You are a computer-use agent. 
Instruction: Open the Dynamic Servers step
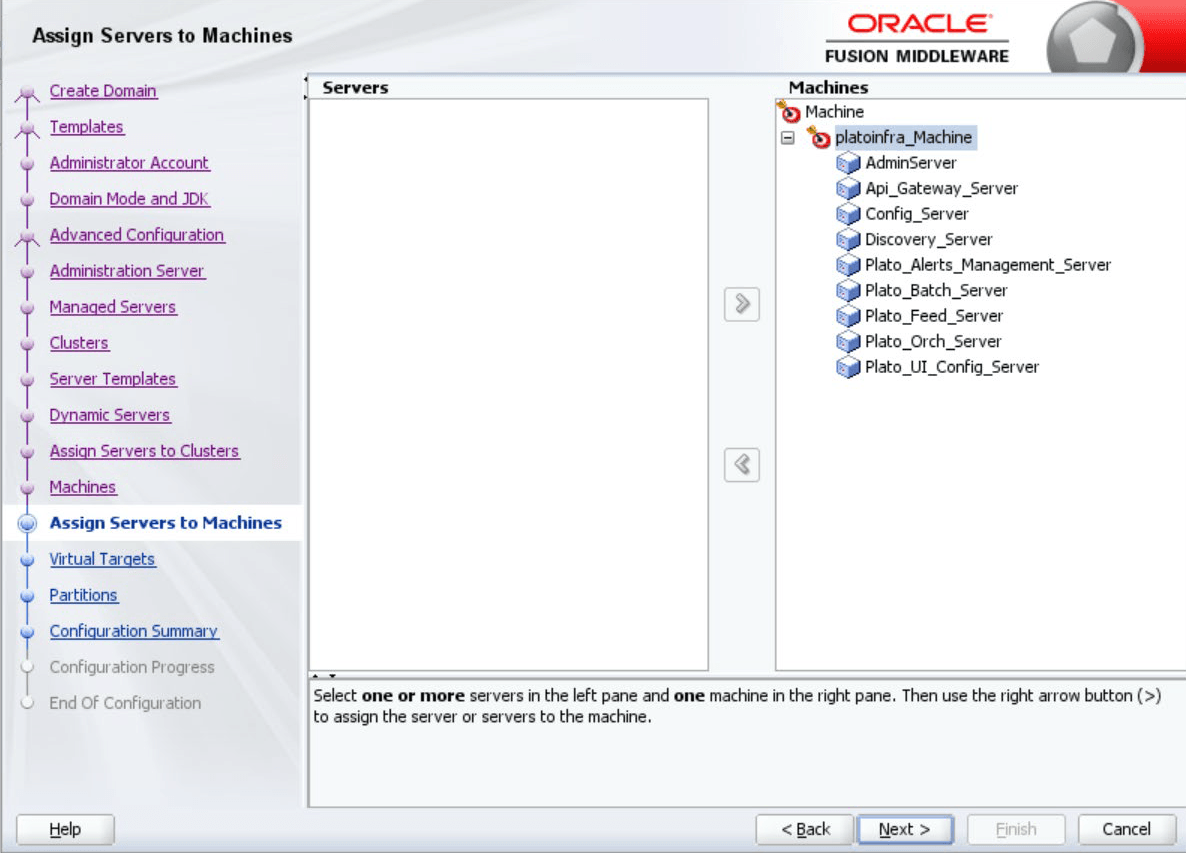point(110,415)
